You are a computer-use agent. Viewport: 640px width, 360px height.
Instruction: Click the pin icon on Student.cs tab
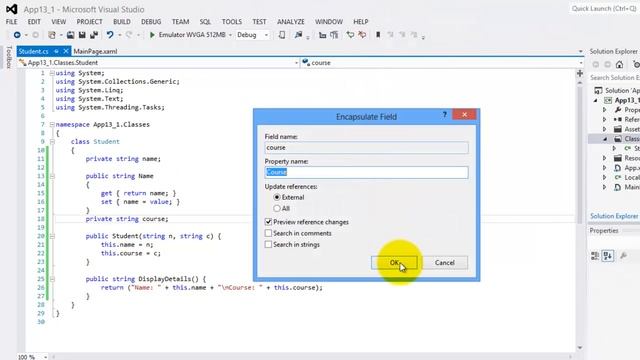click(x=56, y=51)
